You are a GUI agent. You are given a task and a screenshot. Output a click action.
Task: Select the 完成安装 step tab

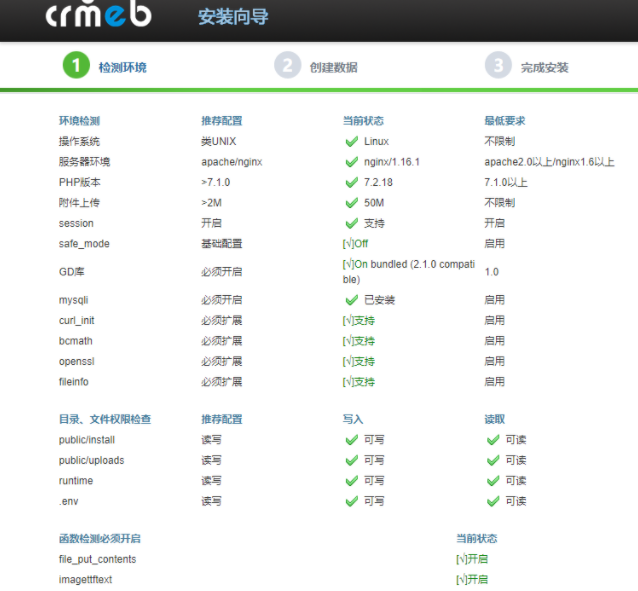[x=544, y=67]
